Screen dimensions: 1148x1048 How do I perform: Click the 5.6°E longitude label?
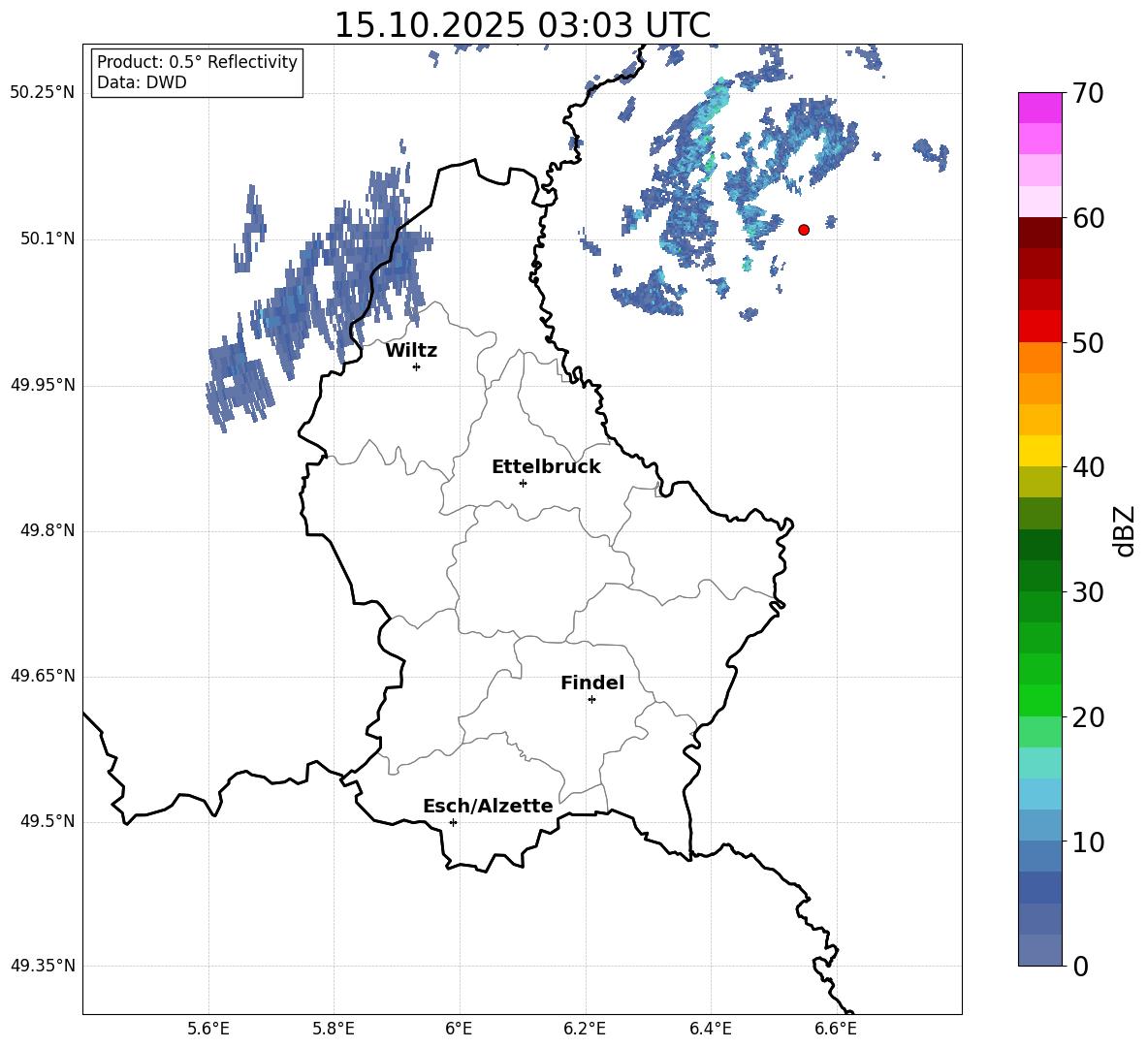point(208,1029)
